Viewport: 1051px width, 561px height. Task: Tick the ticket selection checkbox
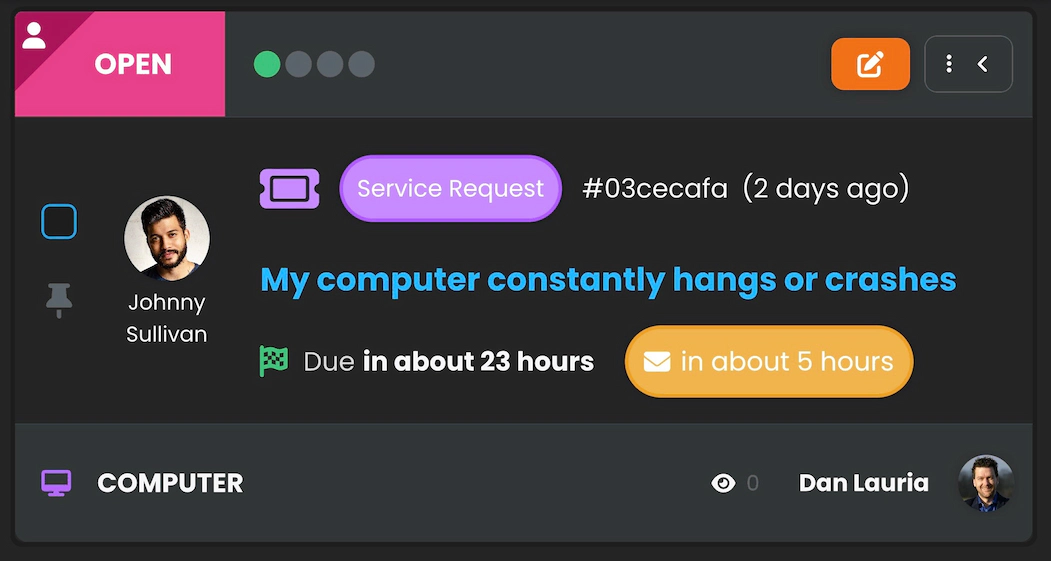59,222
